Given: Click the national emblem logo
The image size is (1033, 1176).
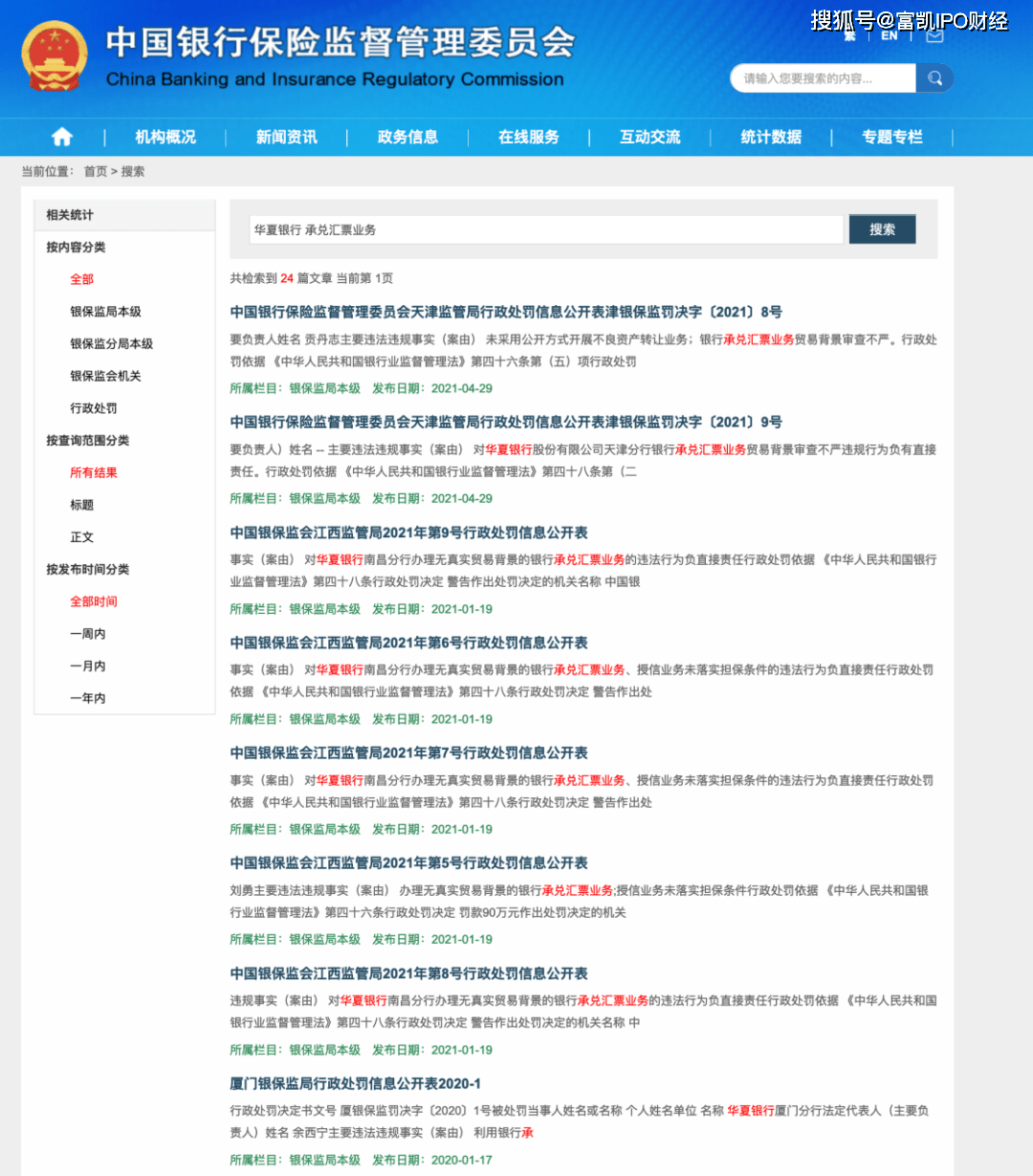Looking at the screenshot, I should (x=55, y=55).
